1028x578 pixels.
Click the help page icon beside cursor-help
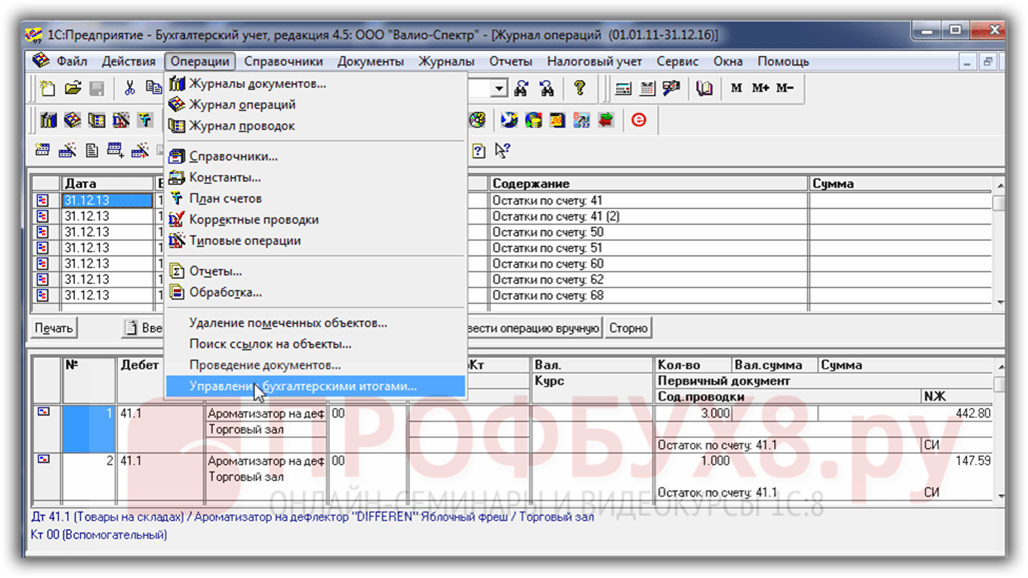tap(479, 151)
